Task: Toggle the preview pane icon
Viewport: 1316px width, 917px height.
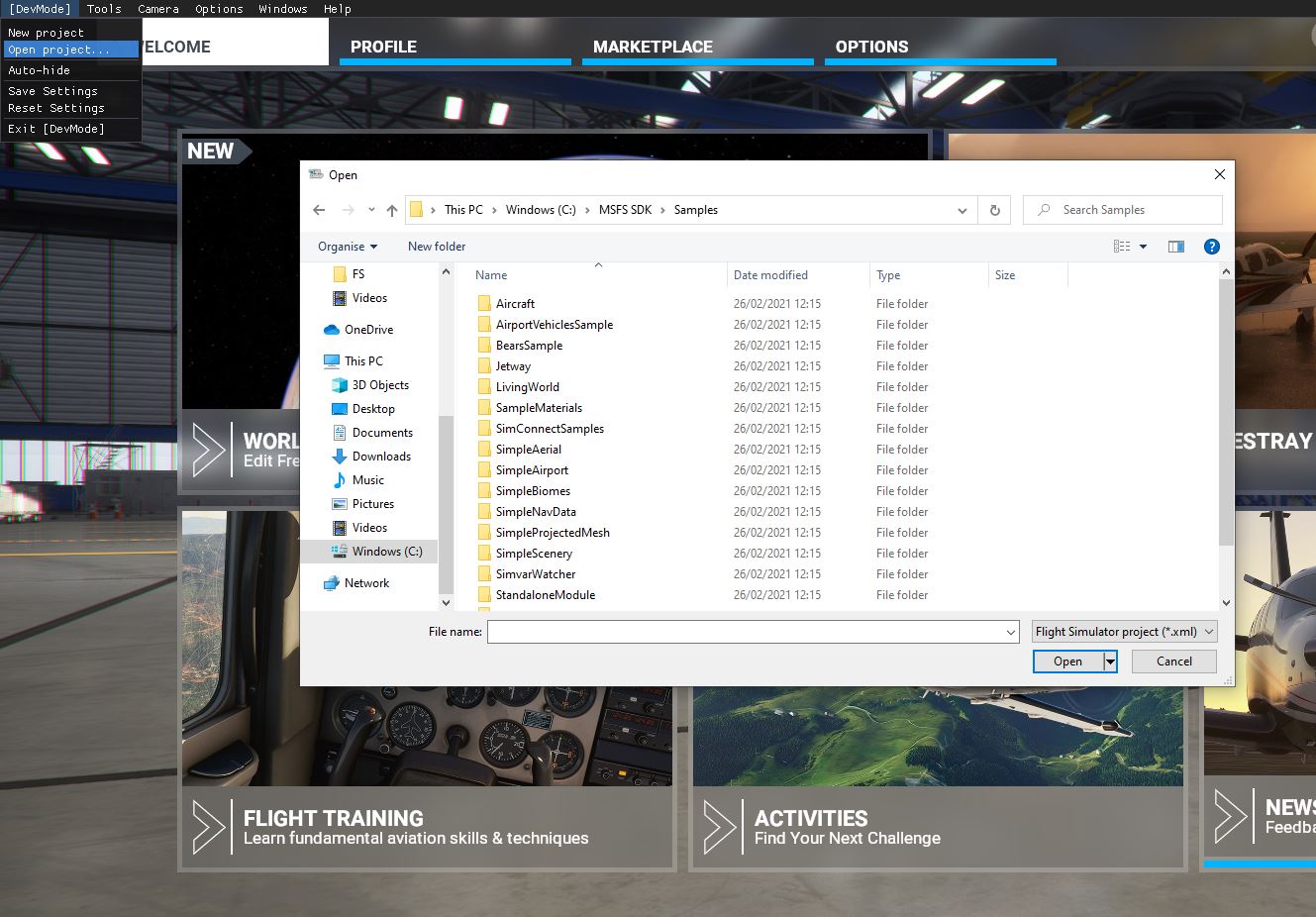Action: [x=1175, y=247]
